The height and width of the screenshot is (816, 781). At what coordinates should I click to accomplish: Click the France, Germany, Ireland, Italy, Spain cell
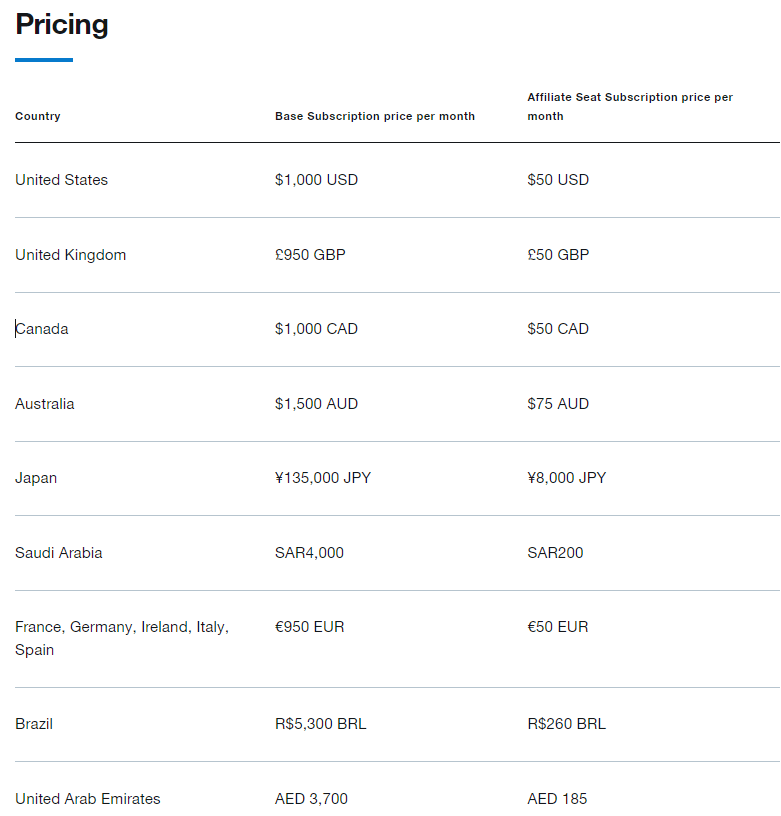click(x=122, y=638)
